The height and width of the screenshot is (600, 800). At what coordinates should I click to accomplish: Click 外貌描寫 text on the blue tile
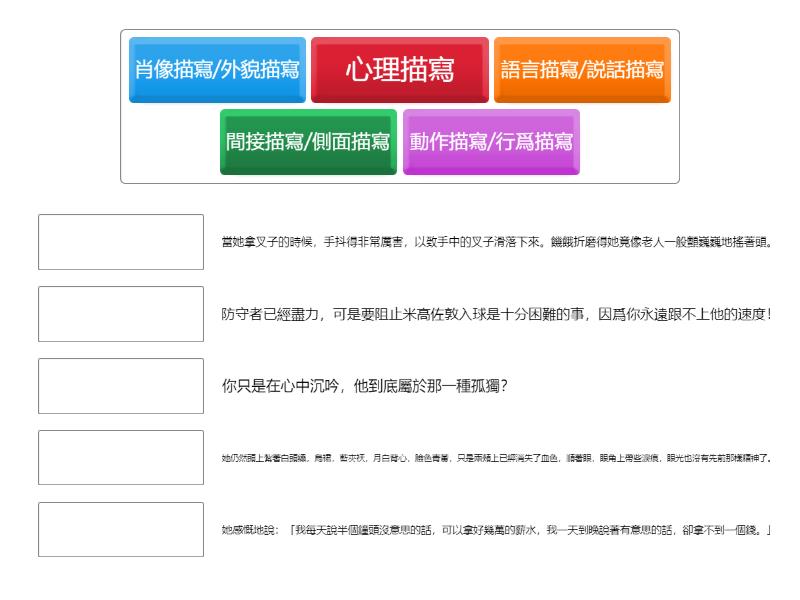263,70
